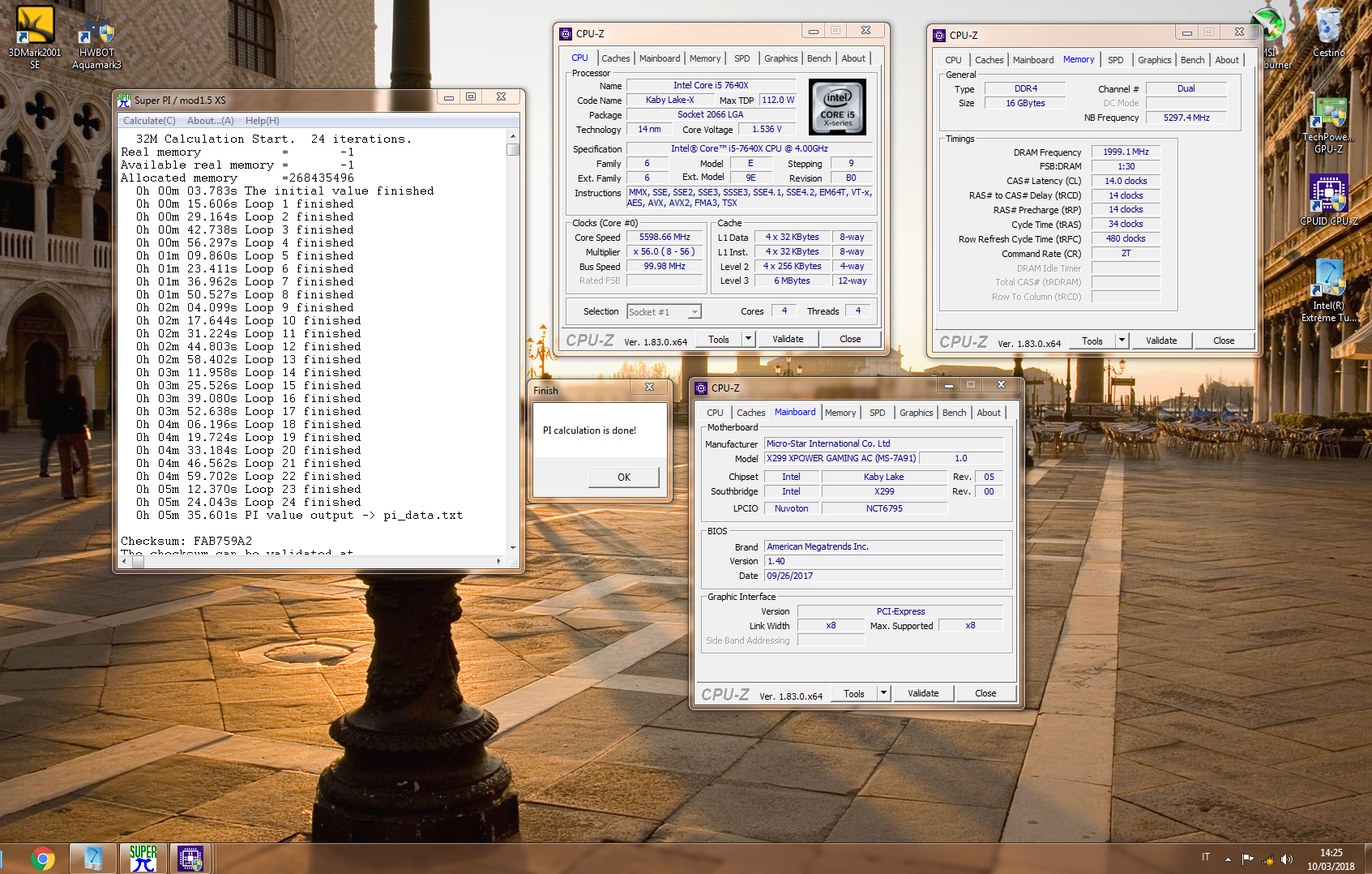Screen dimensions: 1372x874
Task: Click the PI calculation is done! message
Action: pos(589,431)
